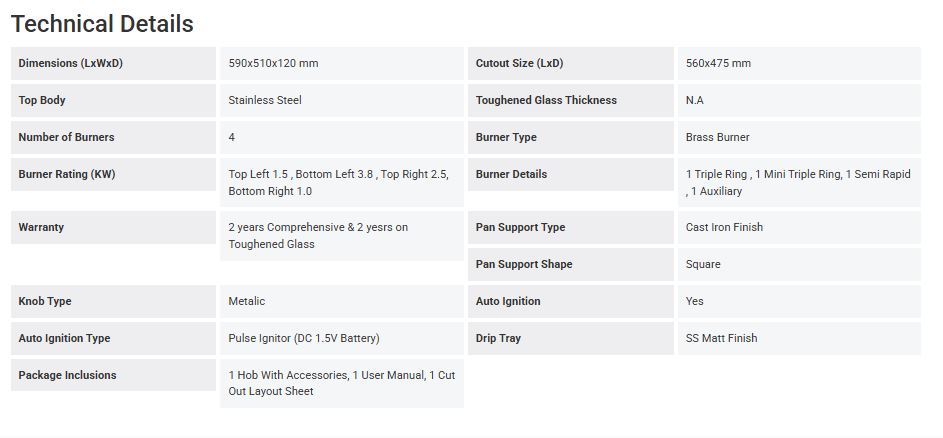Click the 560x475 mm cutout value
Viewport: 943px width, 438px height.
click(x=718, y=64)
